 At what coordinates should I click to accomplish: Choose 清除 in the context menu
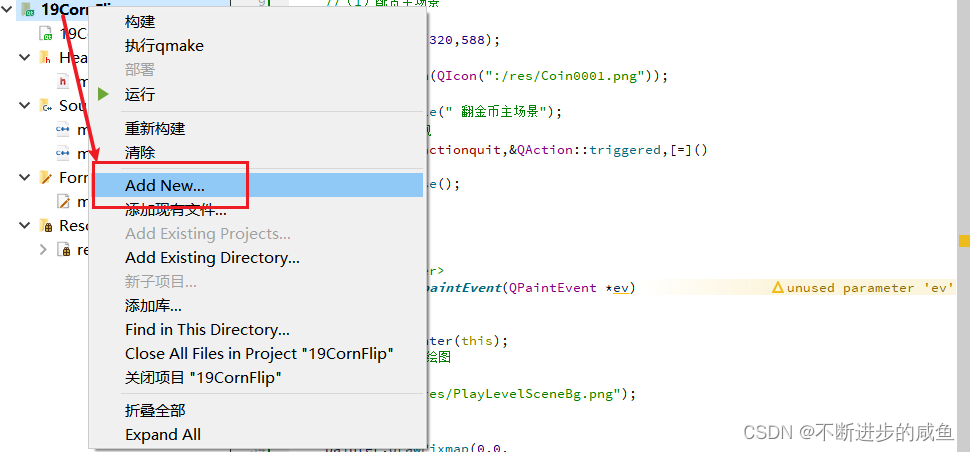click(x=258, y=153)
